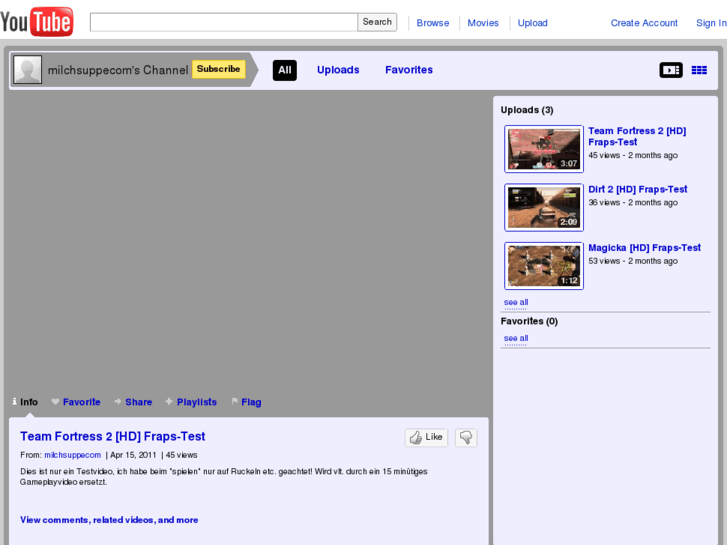Click the arrow icon beside Share
The height and width of the screenshot is (545, 727).
pyautogui.click(x=118, y=402)
